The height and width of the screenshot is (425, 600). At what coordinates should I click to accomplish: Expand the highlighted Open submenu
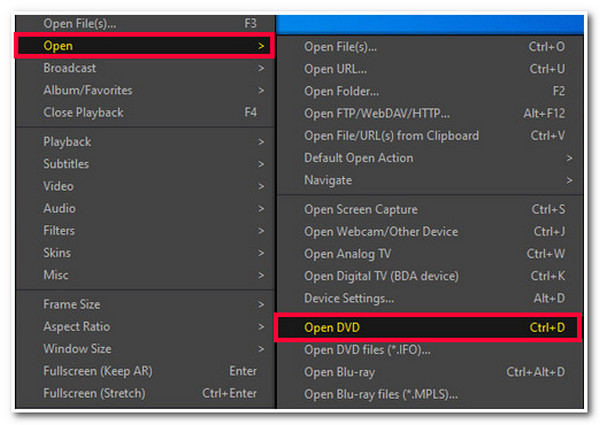click(x=145, y=46)
